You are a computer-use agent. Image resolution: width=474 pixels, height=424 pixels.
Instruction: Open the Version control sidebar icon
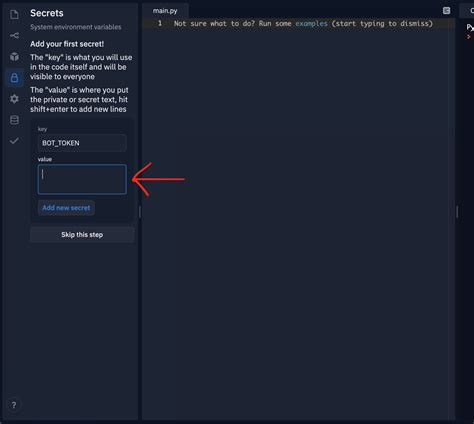pyautogui.click(x=14, y=35)
